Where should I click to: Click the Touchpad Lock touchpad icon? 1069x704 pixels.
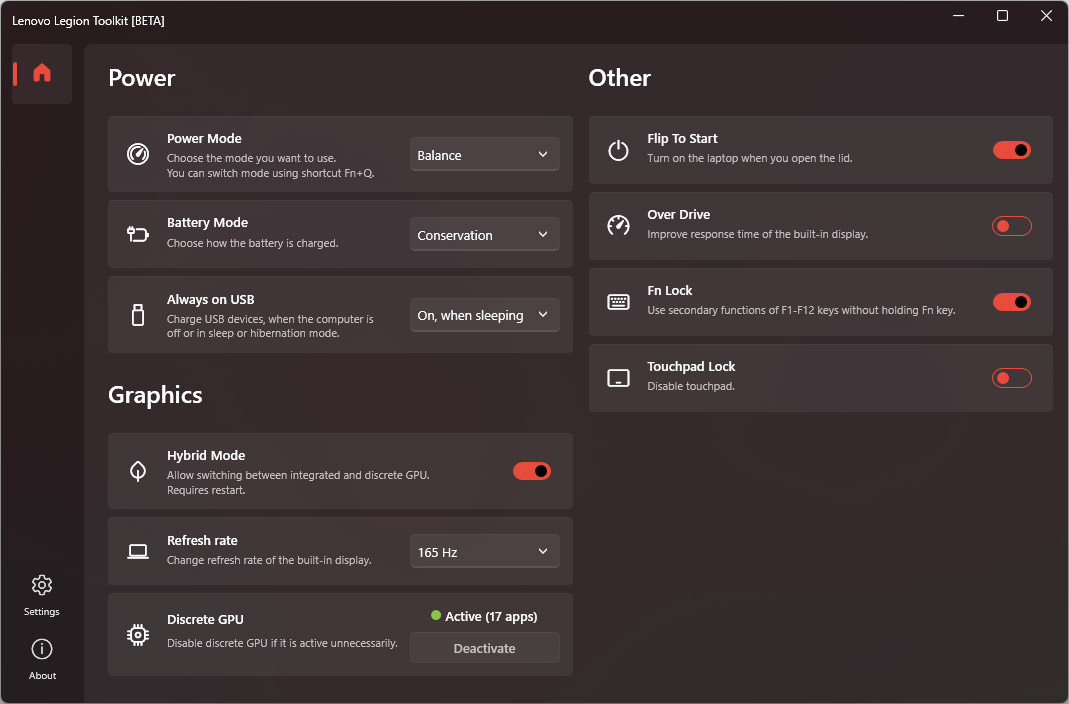pos(618,378)
